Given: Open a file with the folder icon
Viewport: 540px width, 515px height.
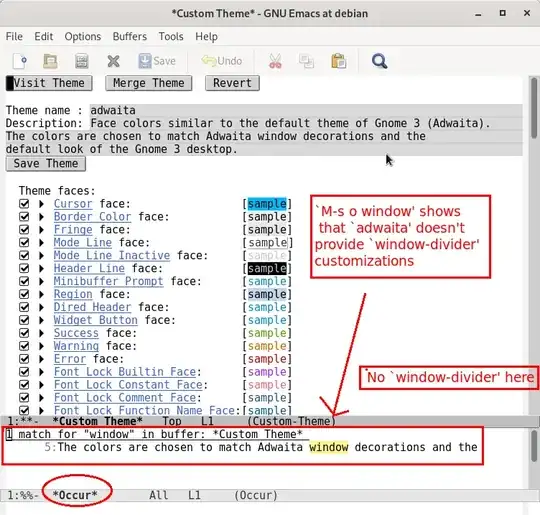Looking at the screenshot, I should pyautogui.click(x=50, y=61).
